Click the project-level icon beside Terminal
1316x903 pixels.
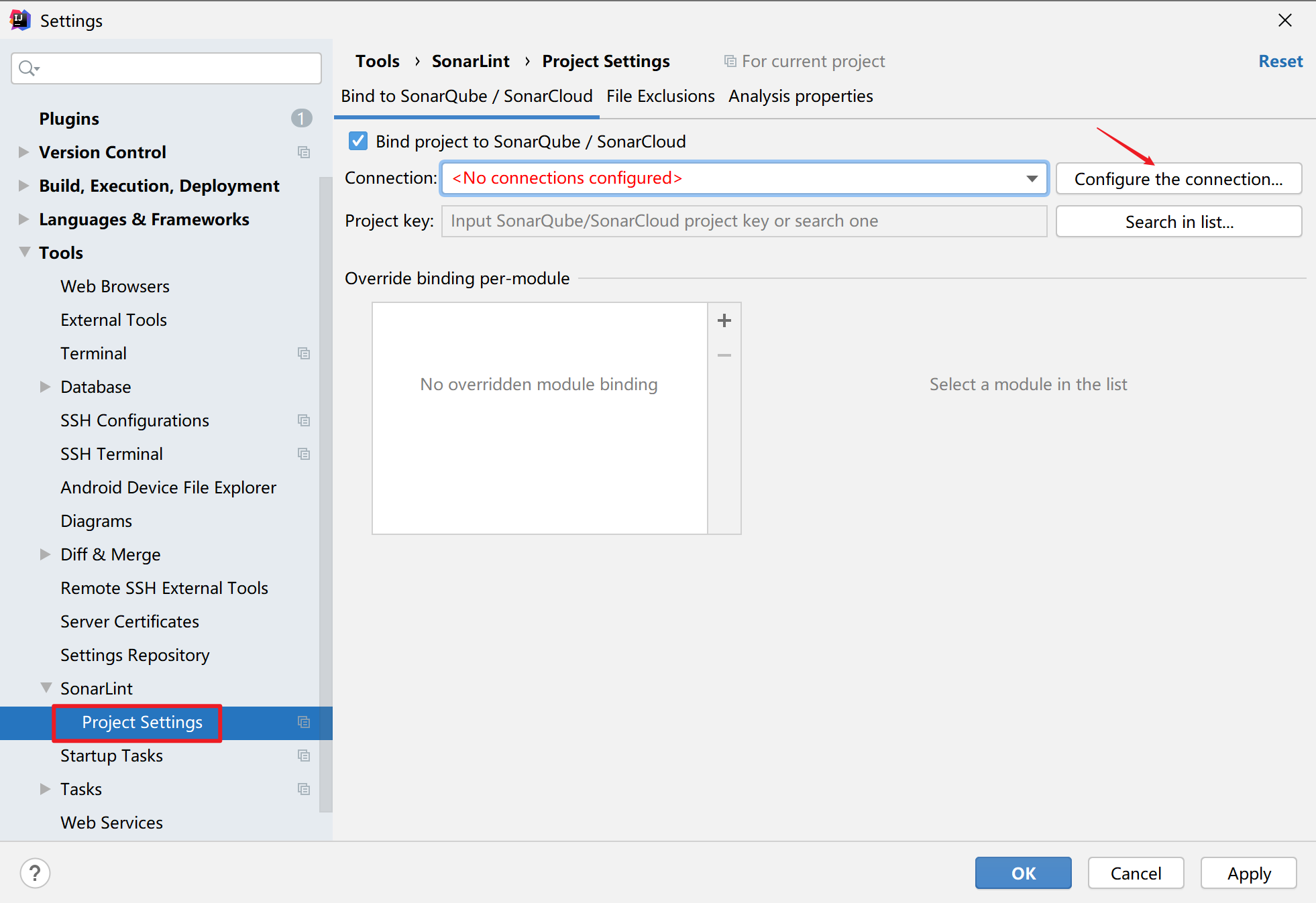(x=304, y=353)
